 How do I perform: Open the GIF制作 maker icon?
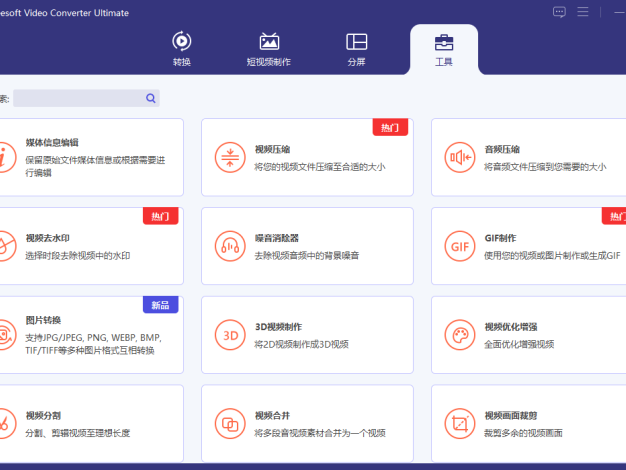coord(460,246)
